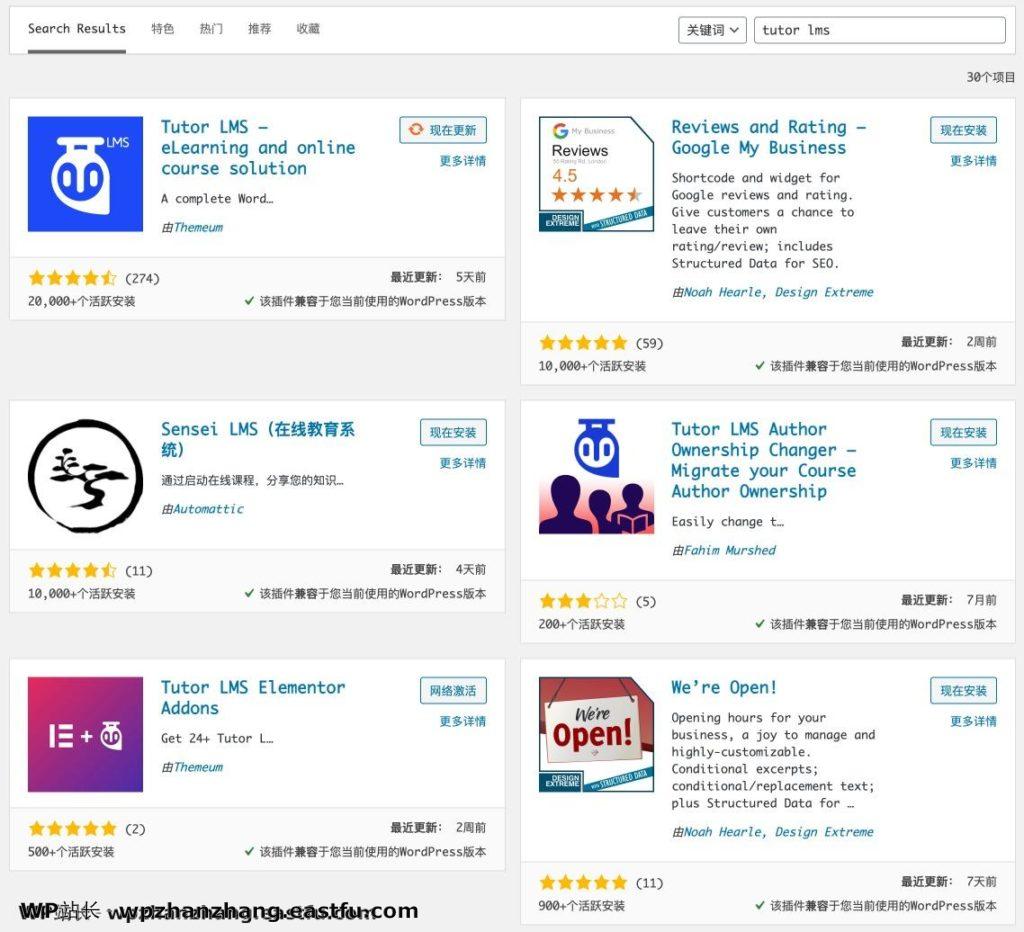Click the star rating with (274) reviews
The image size is (1024, 932).
(x=72, y=278)
